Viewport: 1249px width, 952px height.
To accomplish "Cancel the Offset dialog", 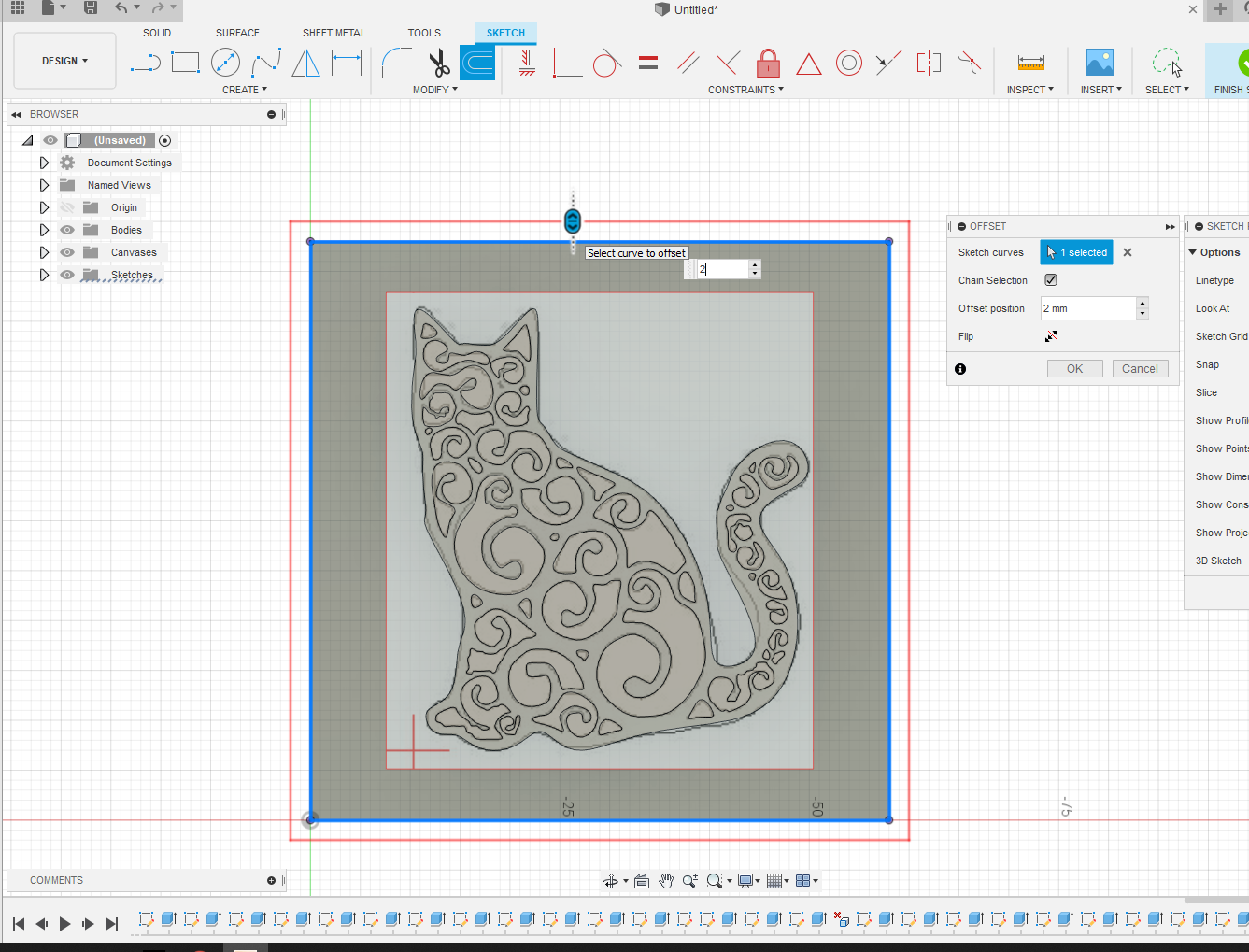I will [x=1140, y=369].
